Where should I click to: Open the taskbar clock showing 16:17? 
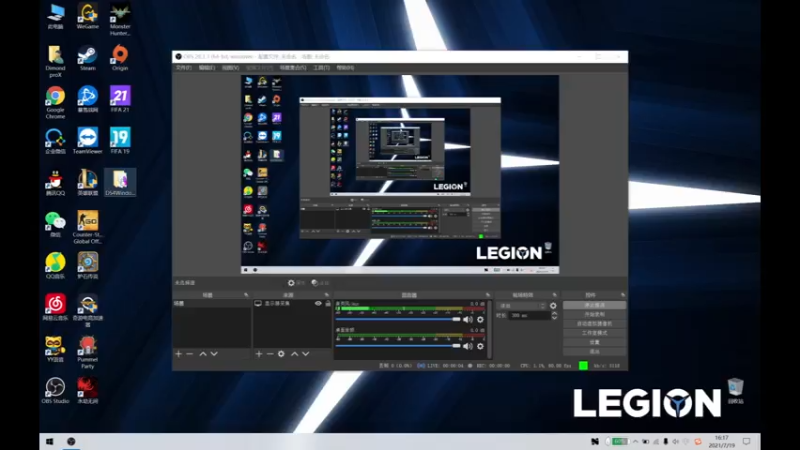click(721, 441)
